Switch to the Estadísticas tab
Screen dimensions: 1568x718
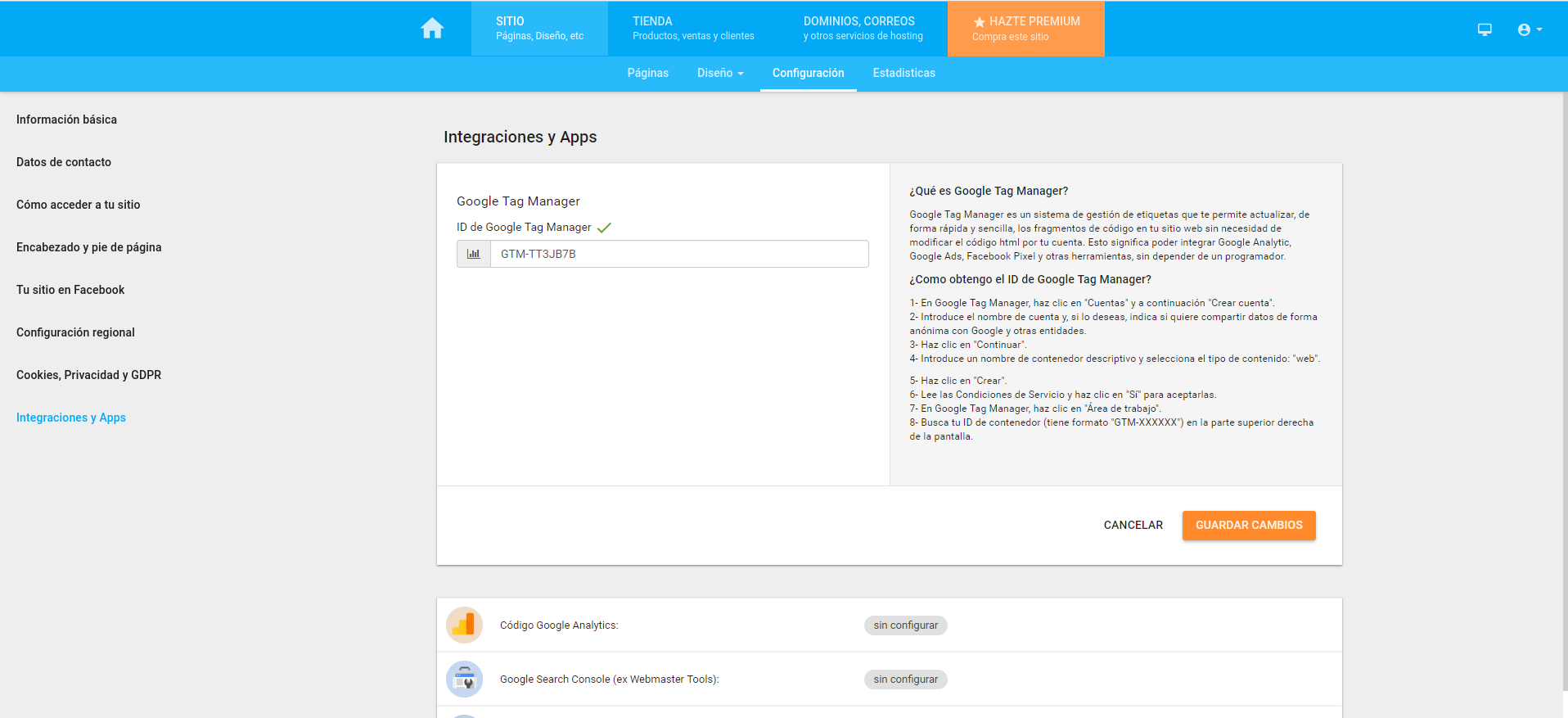(903, 73)
